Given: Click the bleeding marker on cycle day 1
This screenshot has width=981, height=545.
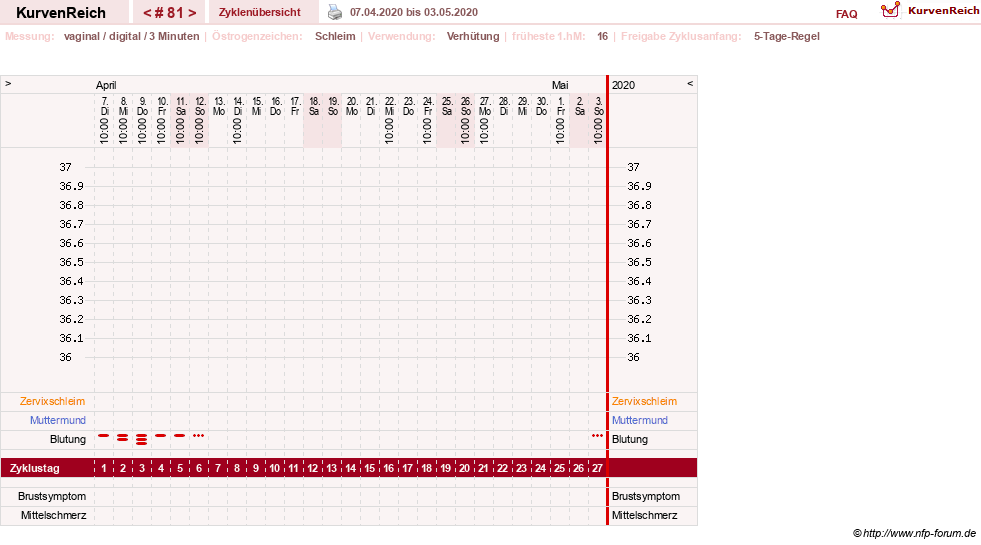Looking at the screenshot, I should pyautogui.click(x=104, y=435).
